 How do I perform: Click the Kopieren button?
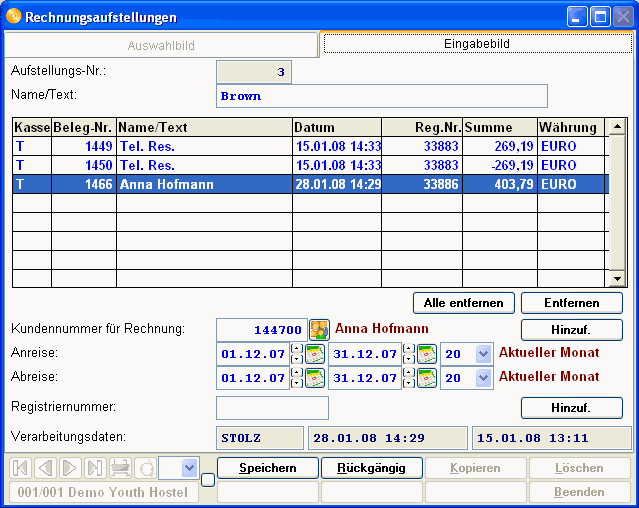point(476,468)
